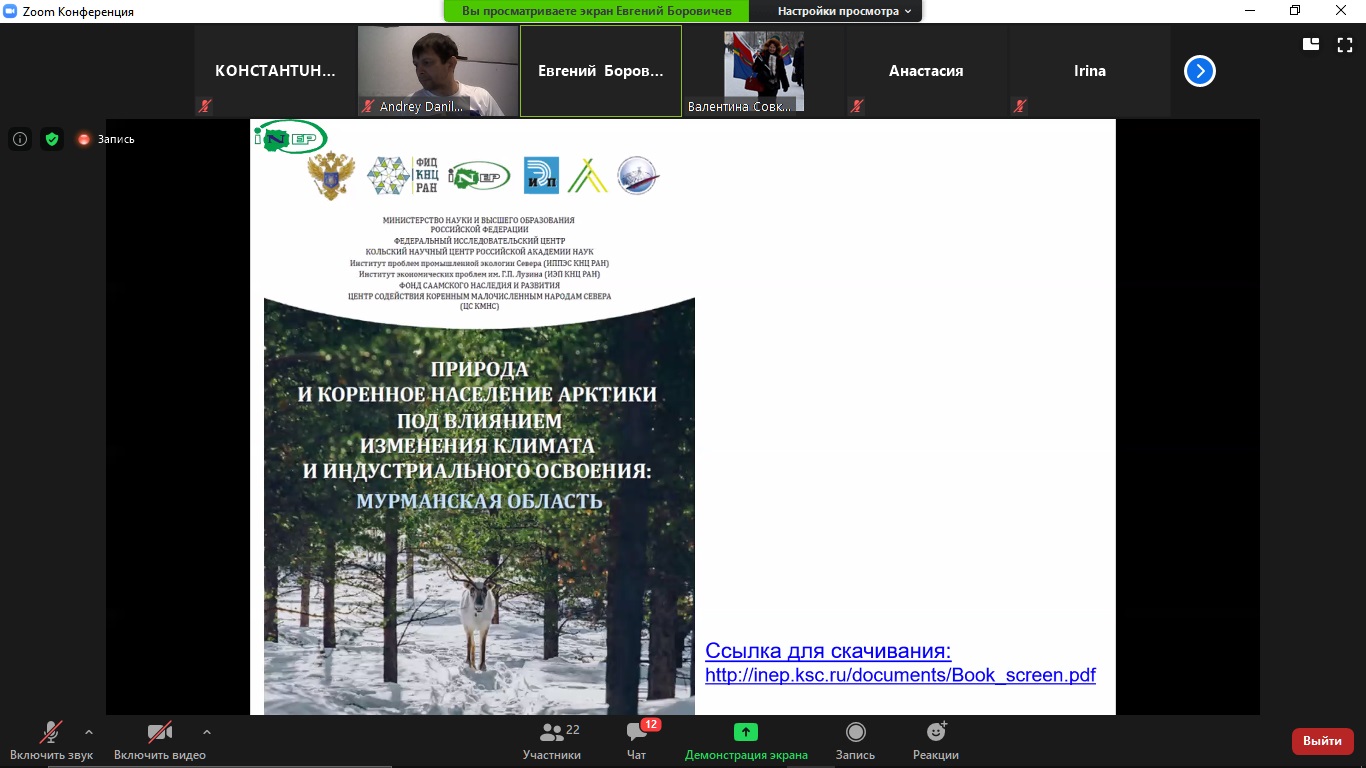Screen dimensions: 1366x768
Task: Click the small INEP logo in logo row
Action: (479, 176)
